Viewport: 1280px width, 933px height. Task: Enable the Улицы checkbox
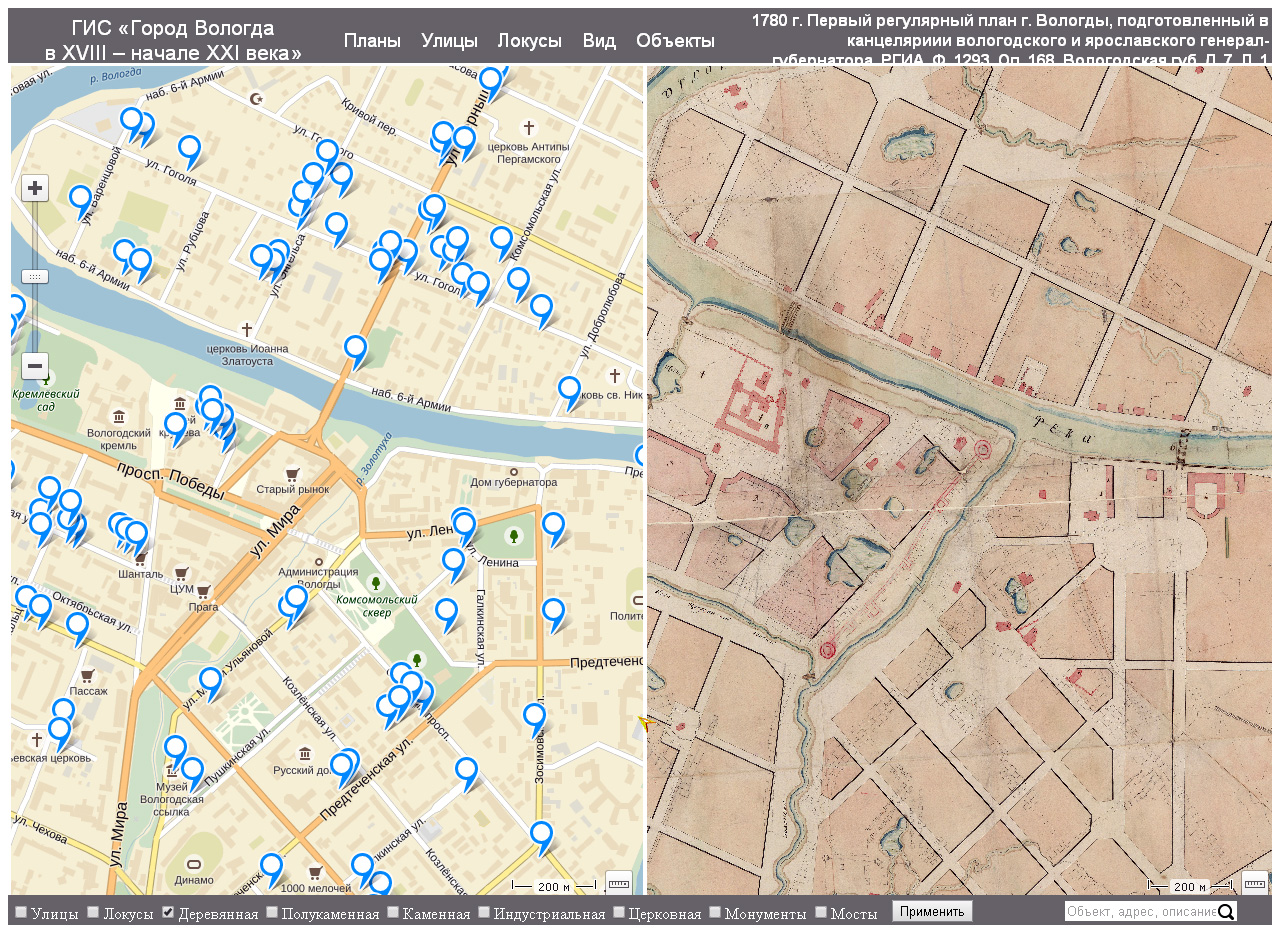coord(21,912)
